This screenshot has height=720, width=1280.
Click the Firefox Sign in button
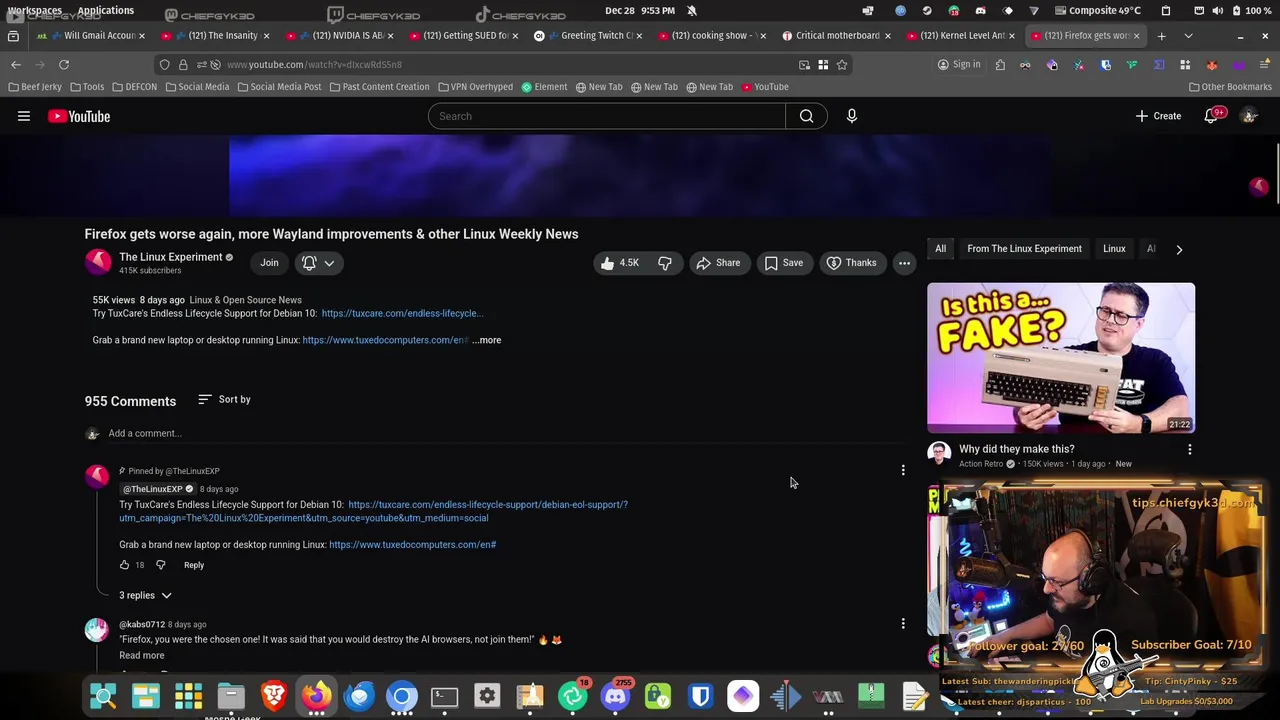coord(959,65)
